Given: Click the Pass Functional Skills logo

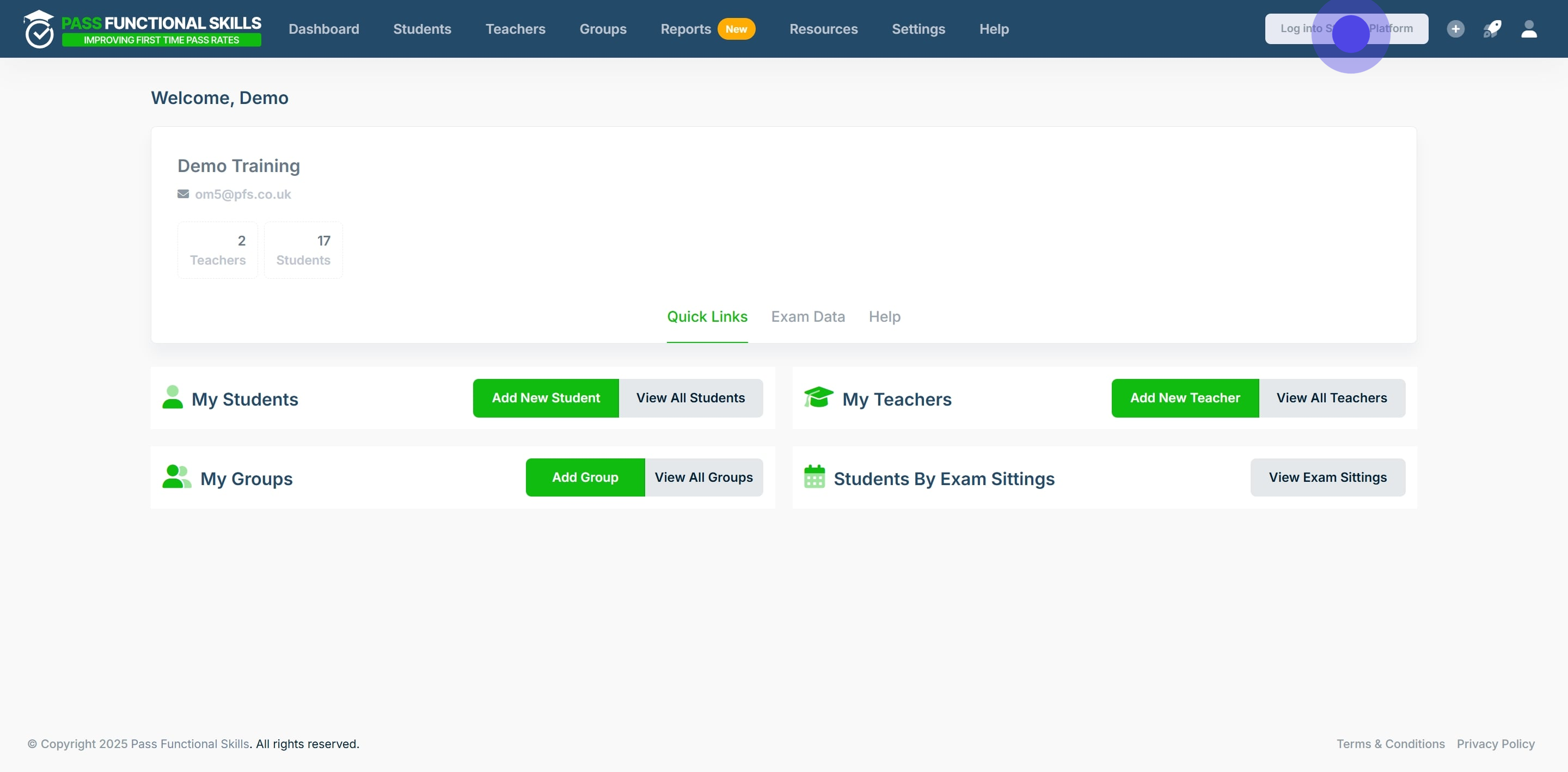Looking at the screenshot, I should click(x=143, y=29).
